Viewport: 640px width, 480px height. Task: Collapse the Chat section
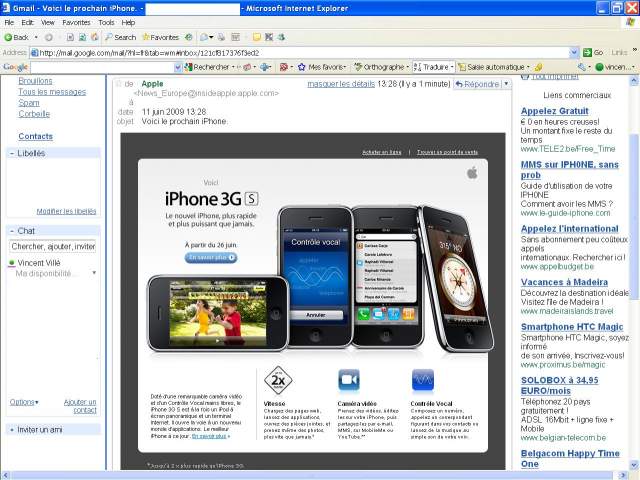click(12, 231)
